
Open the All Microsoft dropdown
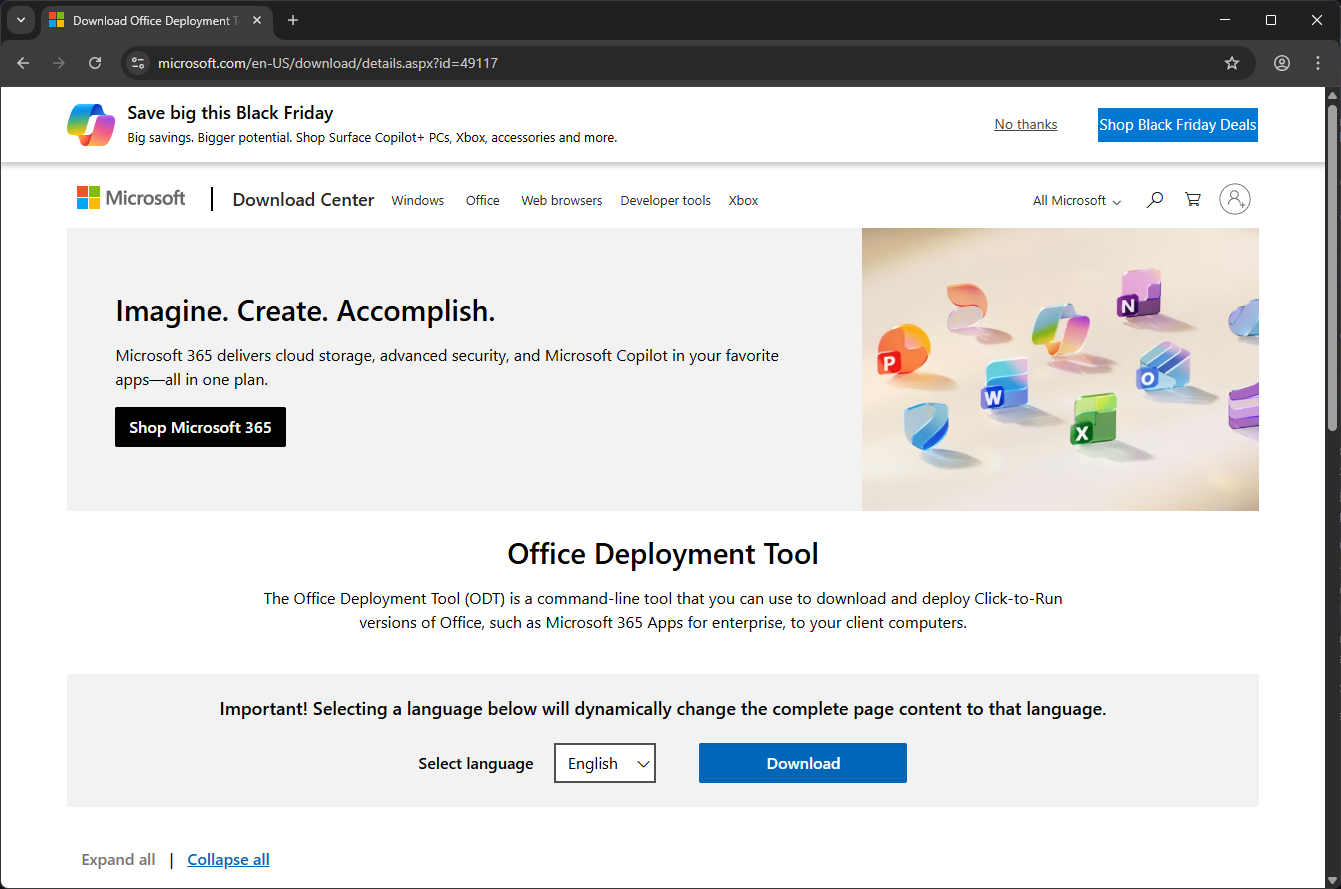(1075, 200)
